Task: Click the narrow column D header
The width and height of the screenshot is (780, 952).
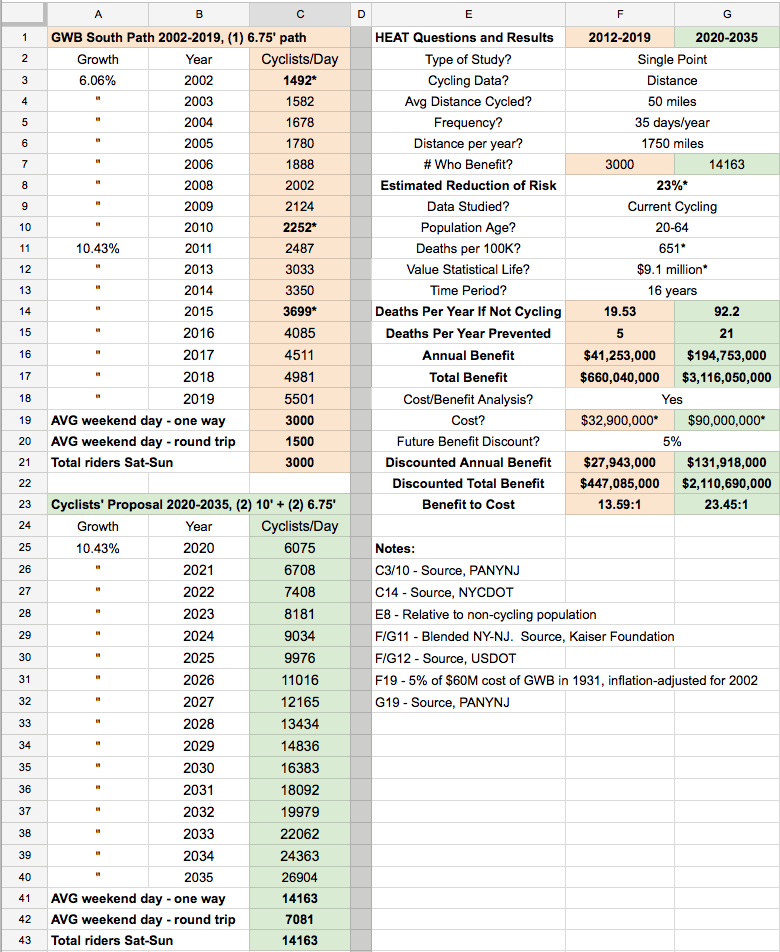Action: coord(361,14)
